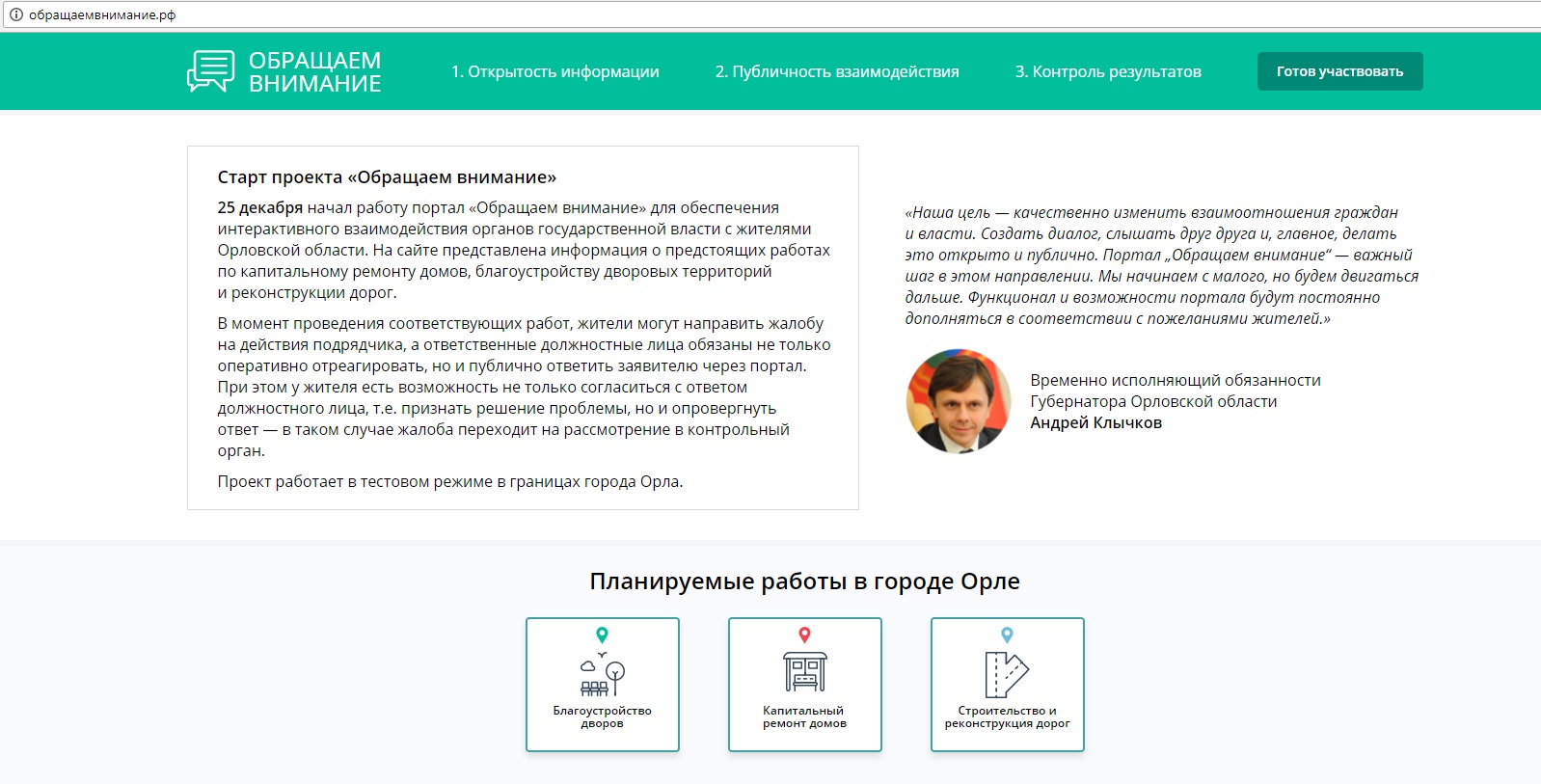1541x784 pixels.
Task: Click the speech bubble logo icon
Action: point(210,71)
